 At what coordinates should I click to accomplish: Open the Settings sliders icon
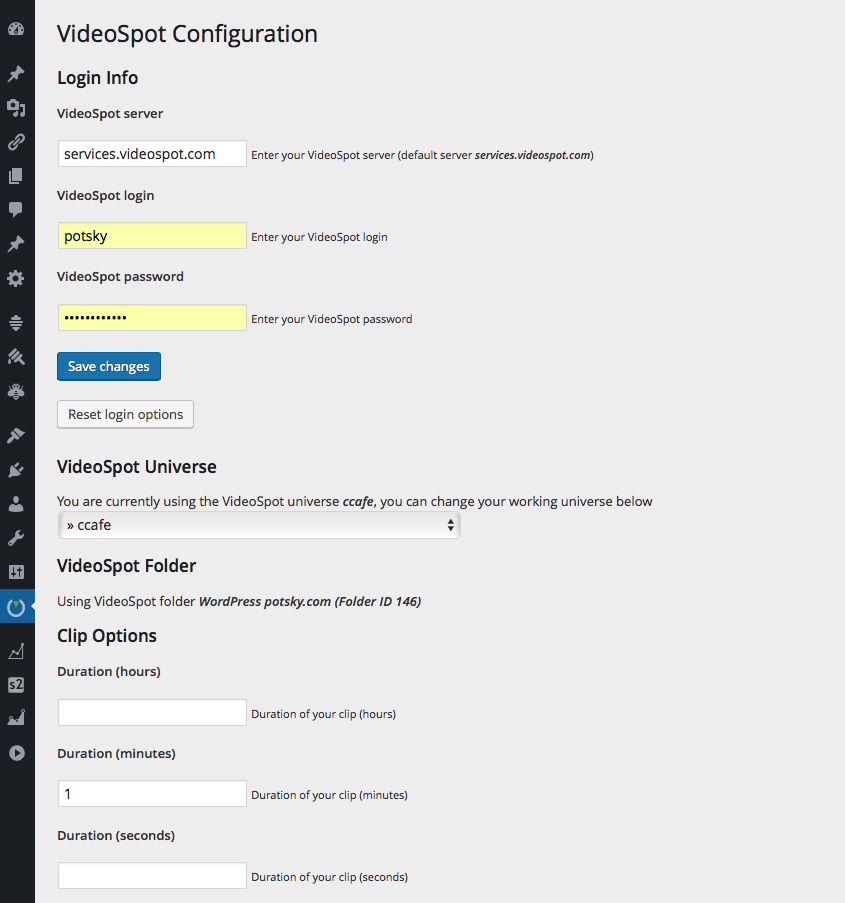click(16, 572)
